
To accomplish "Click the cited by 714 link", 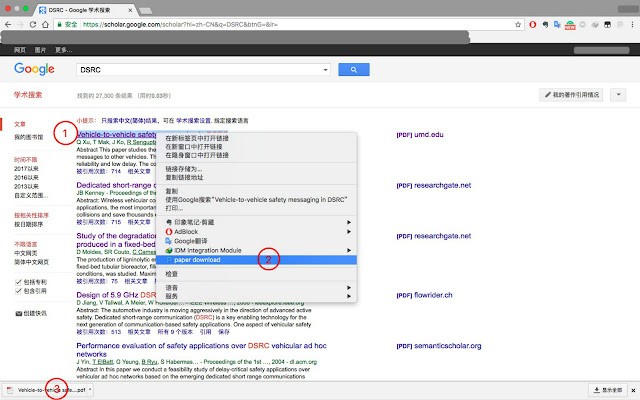I will point(99,171).
